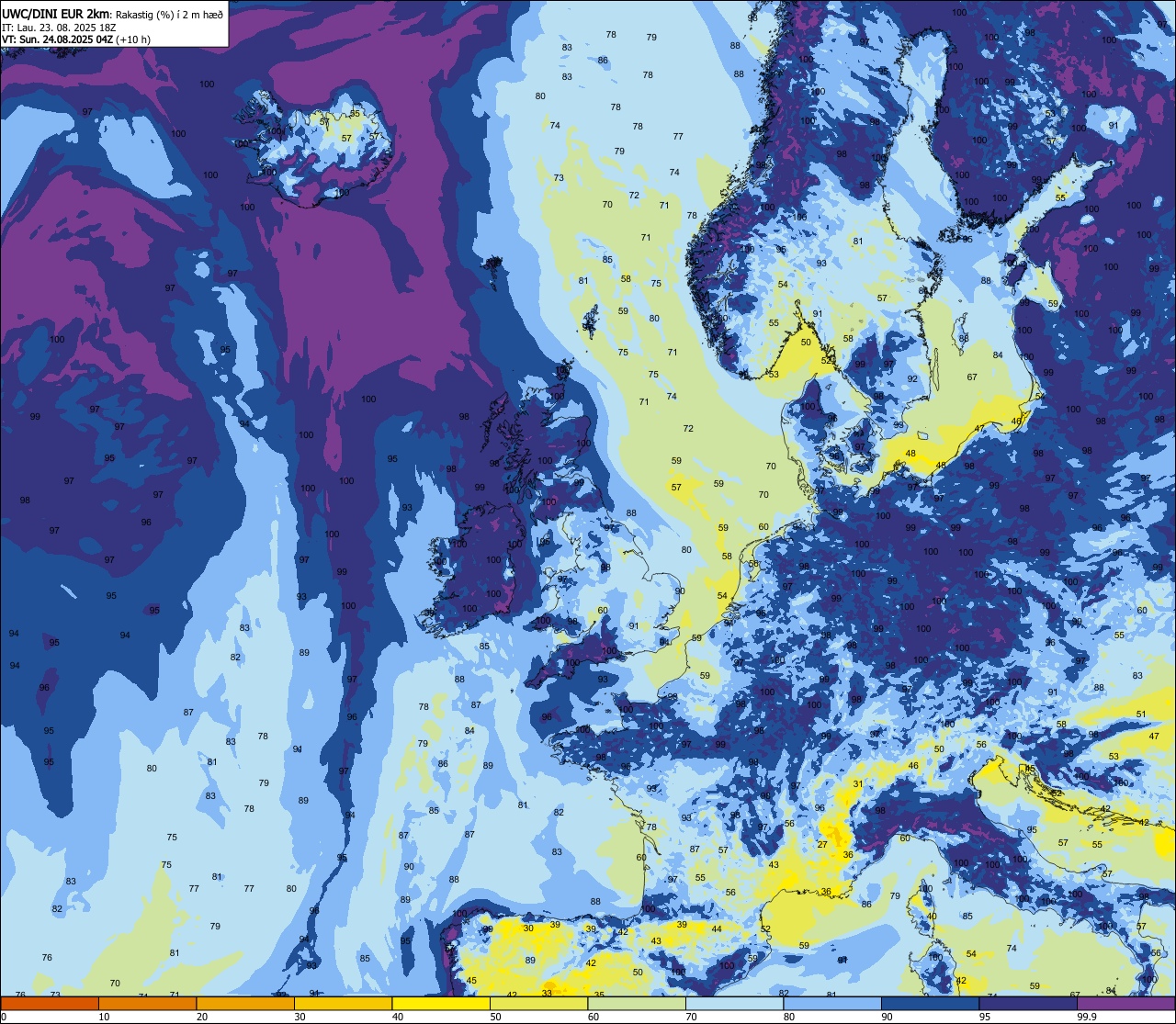The image size is (1176, 1024).
Task: Click the legend scale label "0"
Action: [x=4, y=1017]
